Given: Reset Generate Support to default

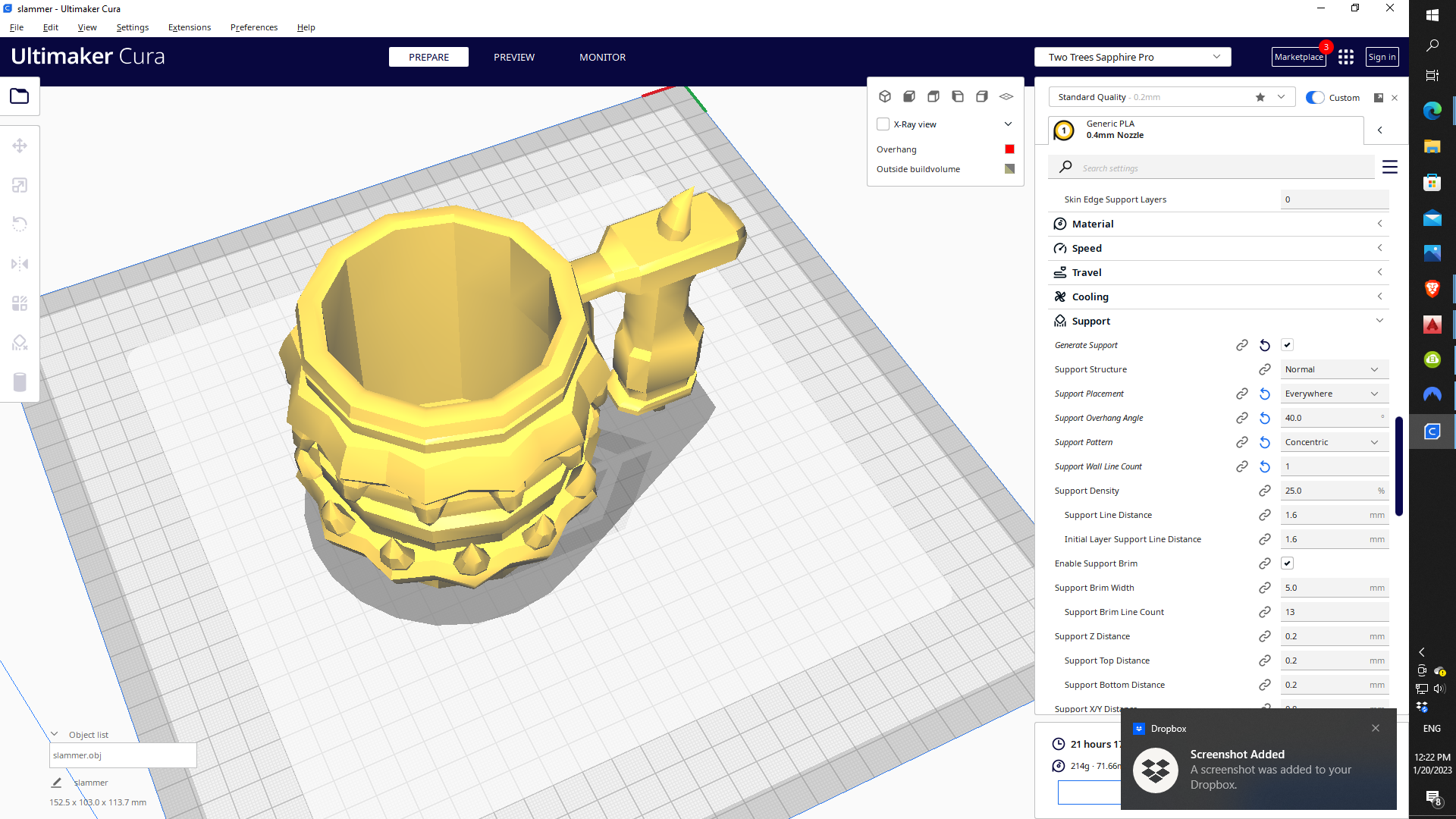Looking at the screenshot, I should 1265,345.
